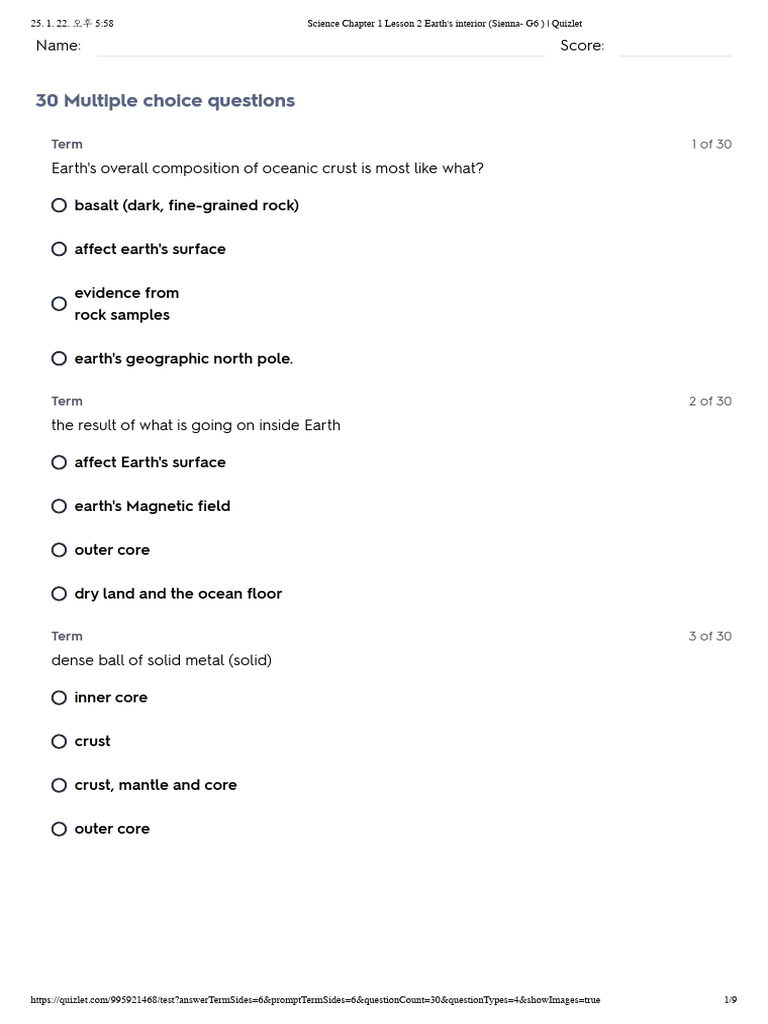The image size is (768, 1024).
Task: Select 'evidence from rock samples' radio button
Action: click(x=59, y=304)
